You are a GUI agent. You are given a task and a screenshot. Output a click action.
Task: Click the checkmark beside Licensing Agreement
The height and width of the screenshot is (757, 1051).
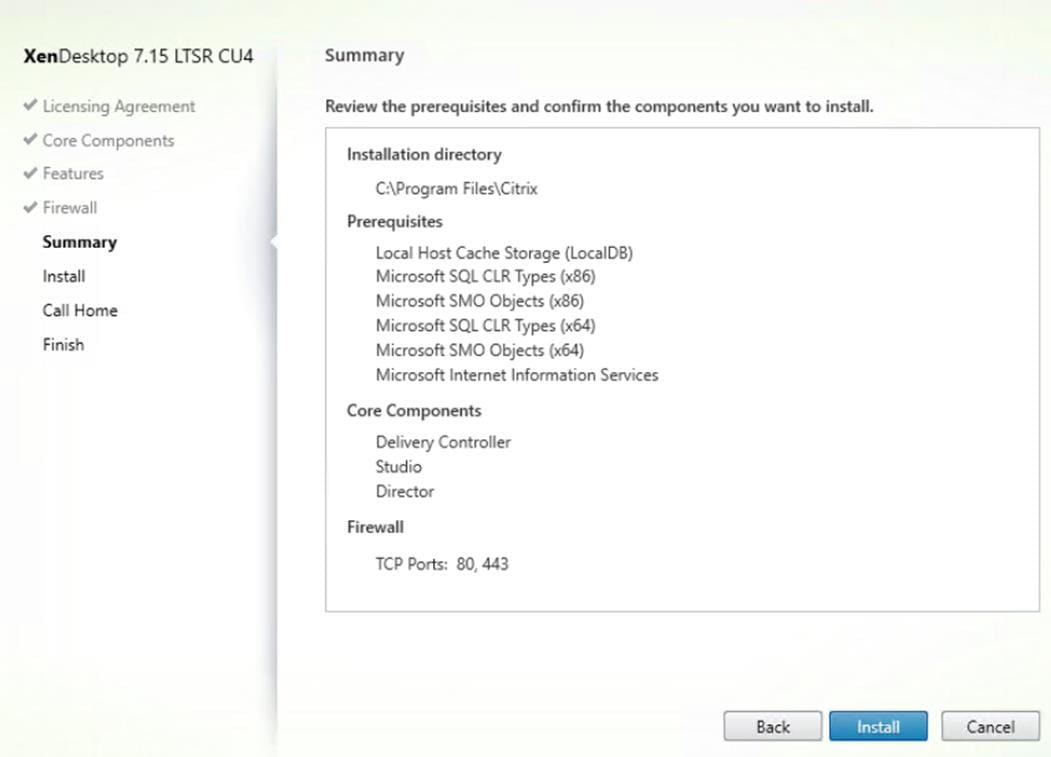[x=29, y=105]
